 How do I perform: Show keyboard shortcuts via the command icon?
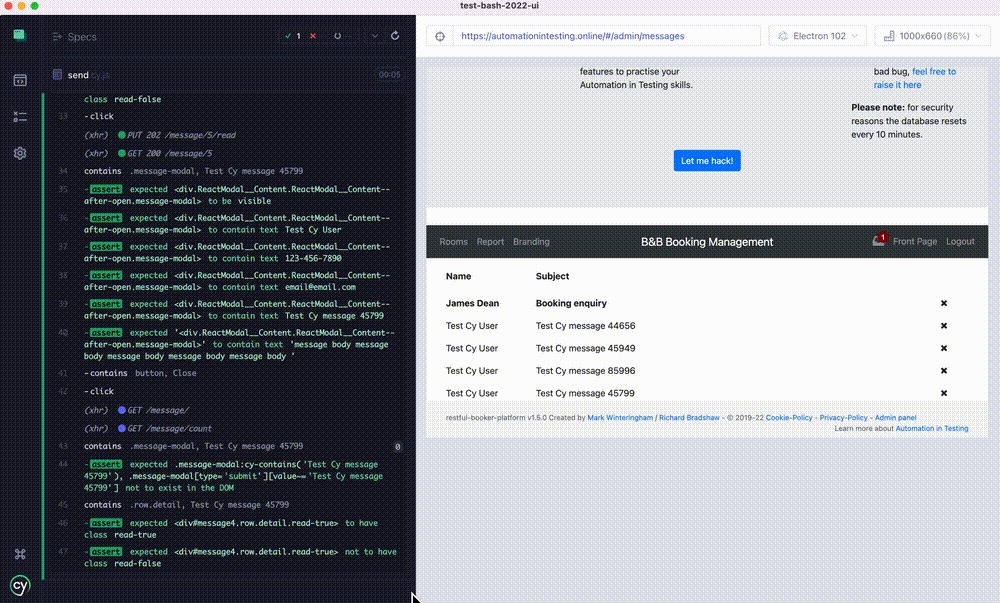20,554
